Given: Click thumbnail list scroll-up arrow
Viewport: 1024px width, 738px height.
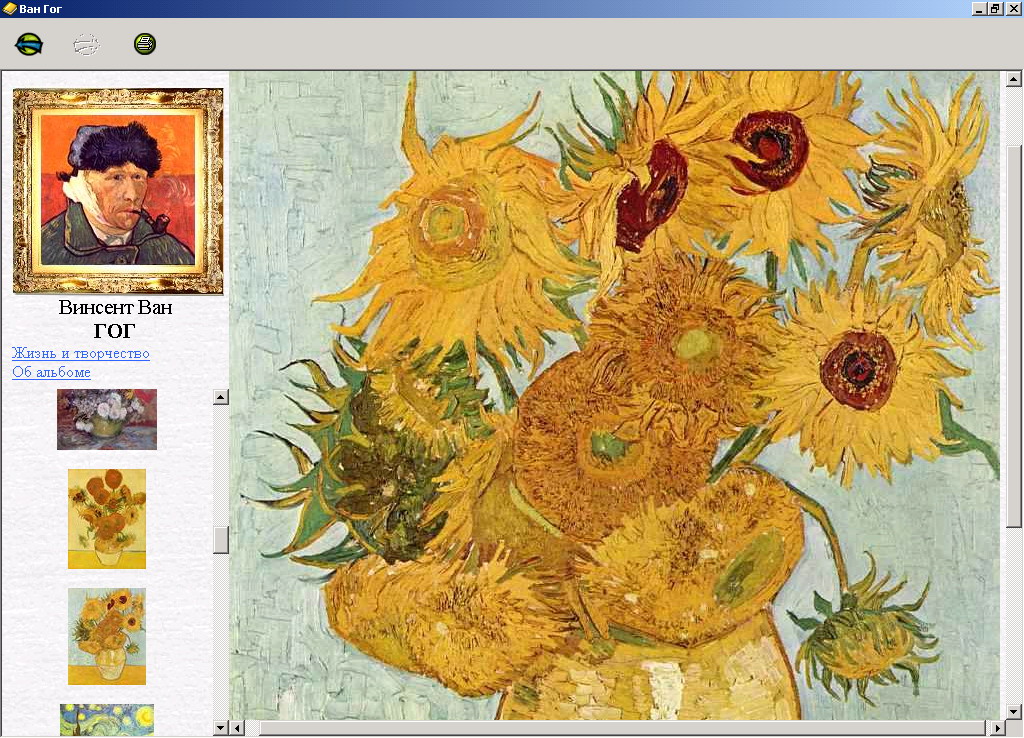Looking at the screenshot, I should (221, 397).
